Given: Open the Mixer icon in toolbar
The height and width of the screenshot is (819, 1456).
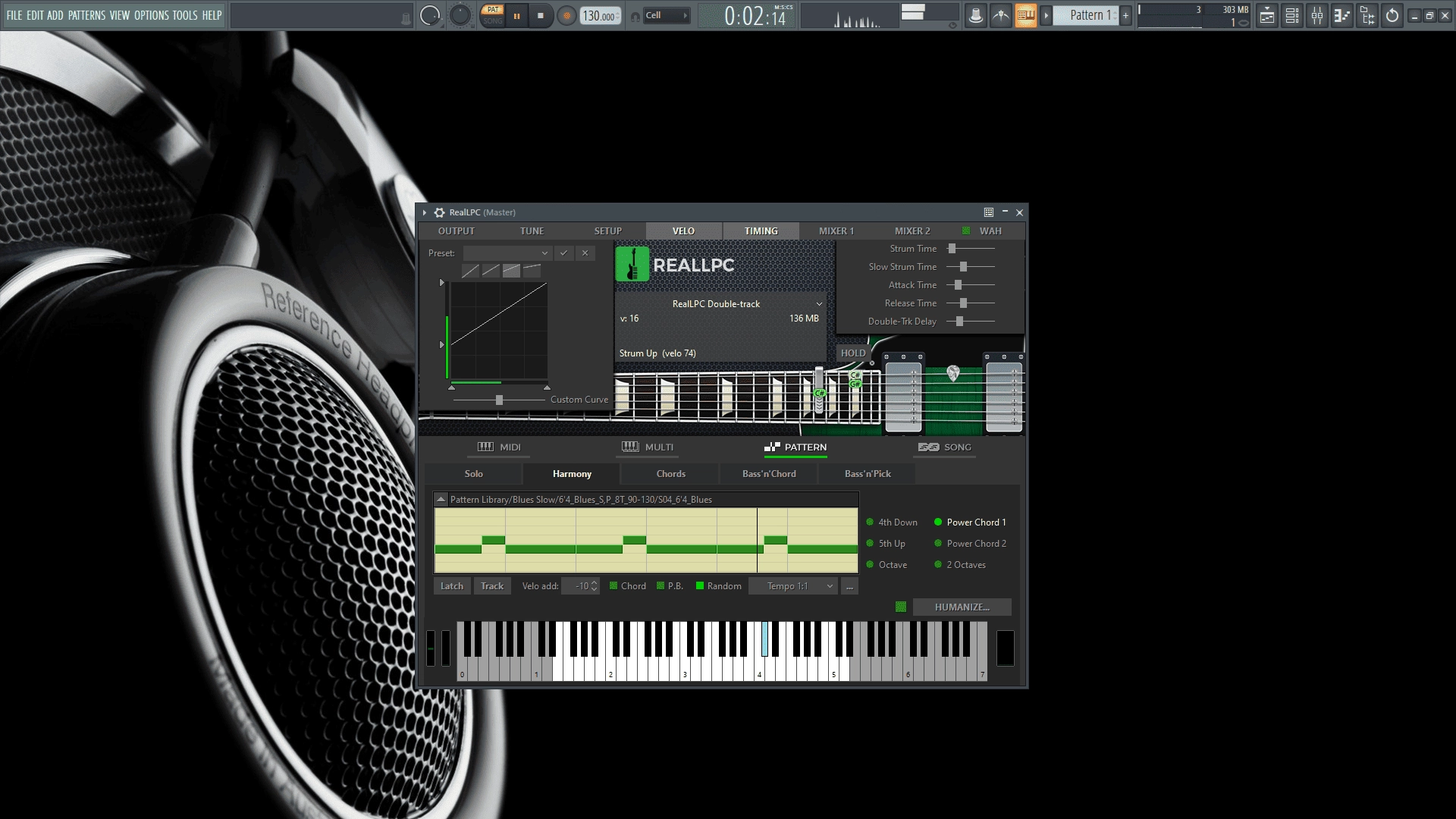Looking at the screenshot, I should tap(1317, 15).
